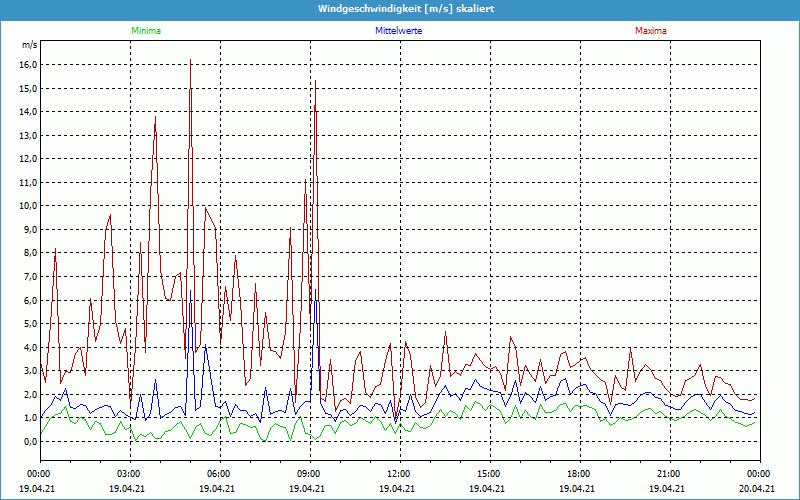Click the 2,0 y-axis value
Screen dimensions: 800x500
(x=31, y=394)
